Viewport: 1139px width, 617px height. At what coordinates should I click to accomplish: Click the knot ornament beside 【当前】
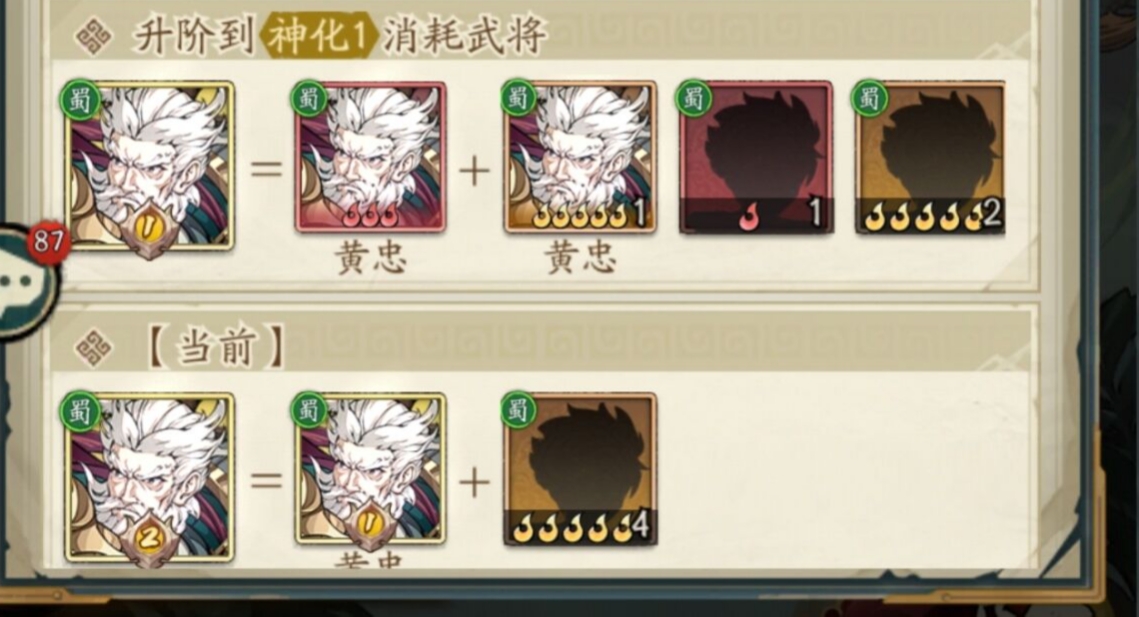point(94,348)
